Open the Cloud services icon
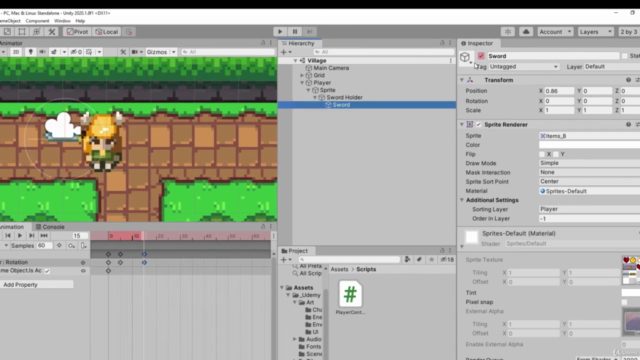This screenshot has width=640, height=360. coord(526,31)
